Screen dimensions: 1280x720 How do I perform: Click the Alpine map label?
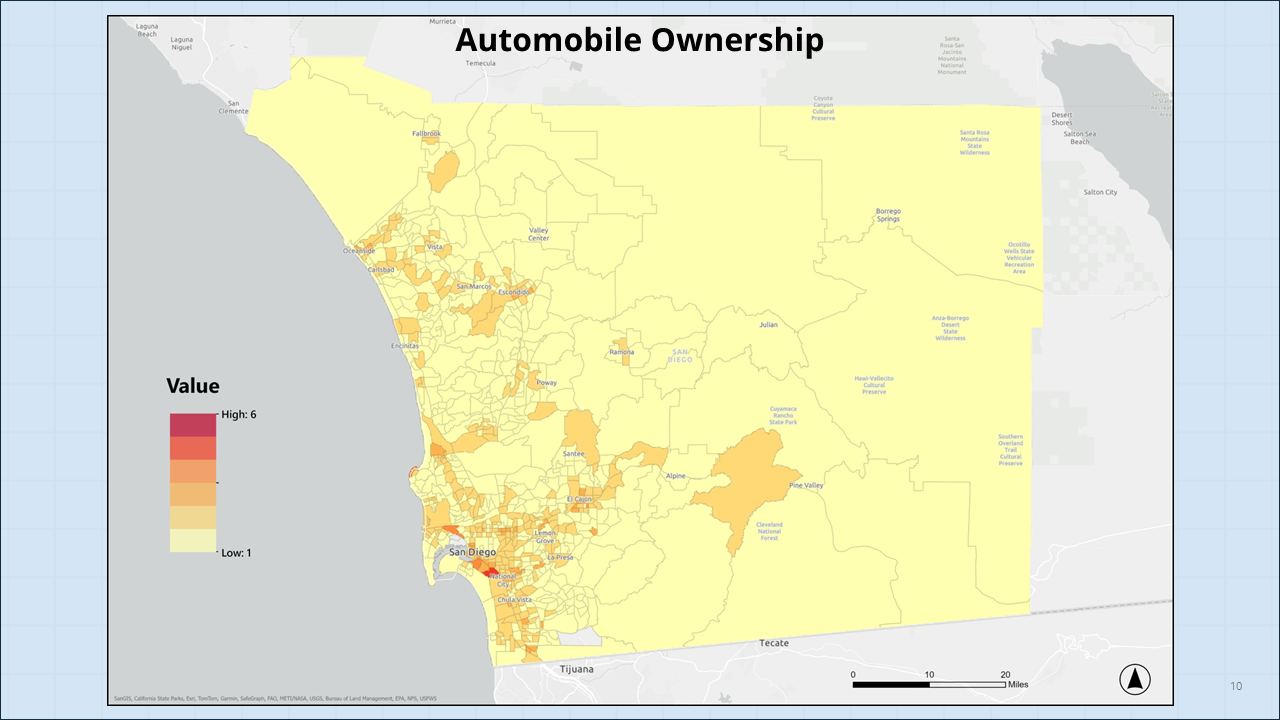[x=676, y=476]
